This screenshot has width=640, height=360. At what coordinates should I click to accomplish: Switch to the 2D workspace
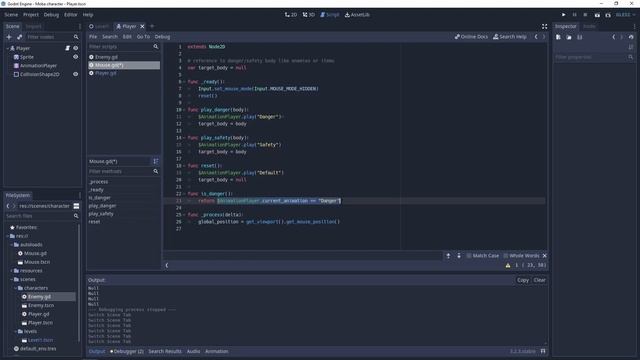tap(291, 15)
